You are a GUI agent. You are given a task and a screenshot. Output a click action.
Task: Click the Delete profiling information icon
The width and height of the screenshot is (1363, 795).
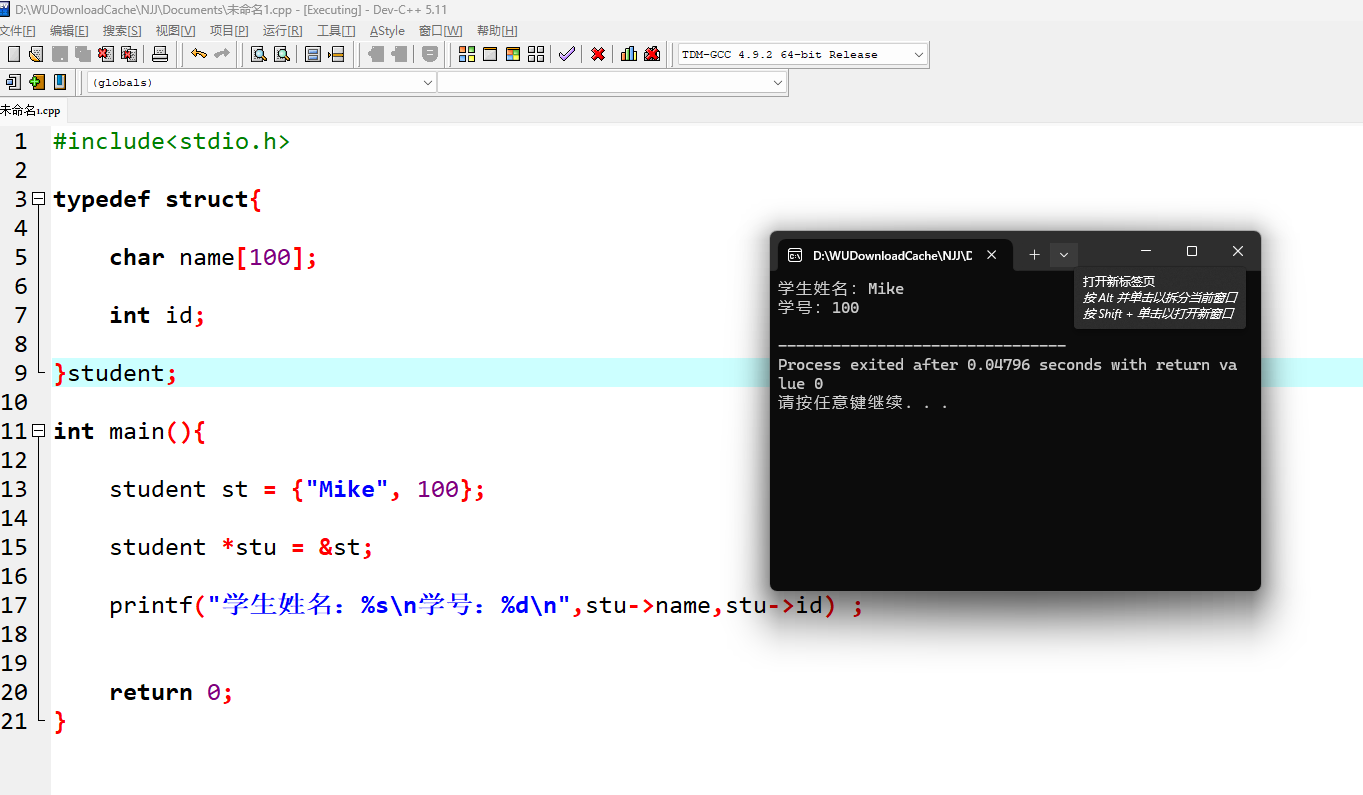coord(652,54)
